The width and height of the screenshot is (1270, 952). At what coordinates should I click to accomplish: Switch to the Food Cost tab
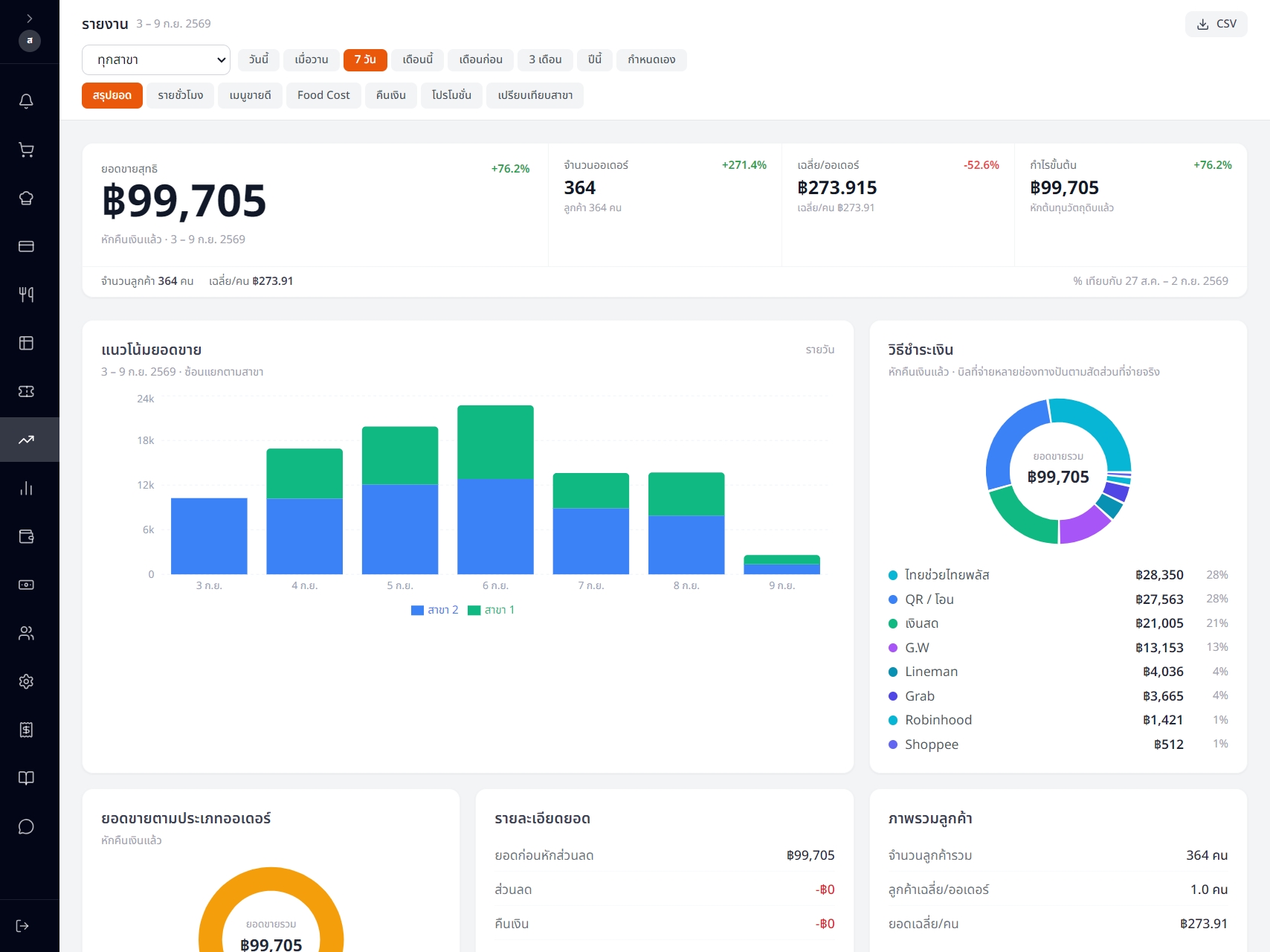coord(323,95)
